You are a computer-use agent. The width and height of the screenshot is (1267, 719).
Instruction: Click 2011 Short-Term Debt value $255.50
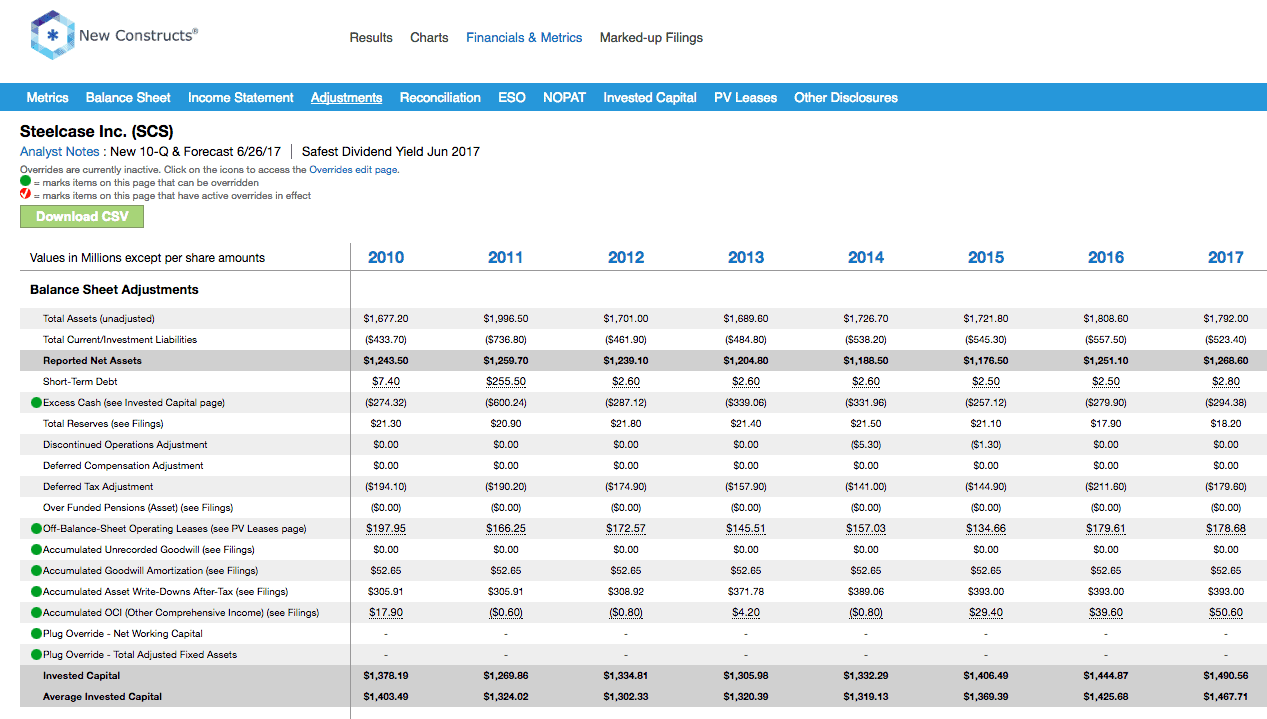point(506,382)
